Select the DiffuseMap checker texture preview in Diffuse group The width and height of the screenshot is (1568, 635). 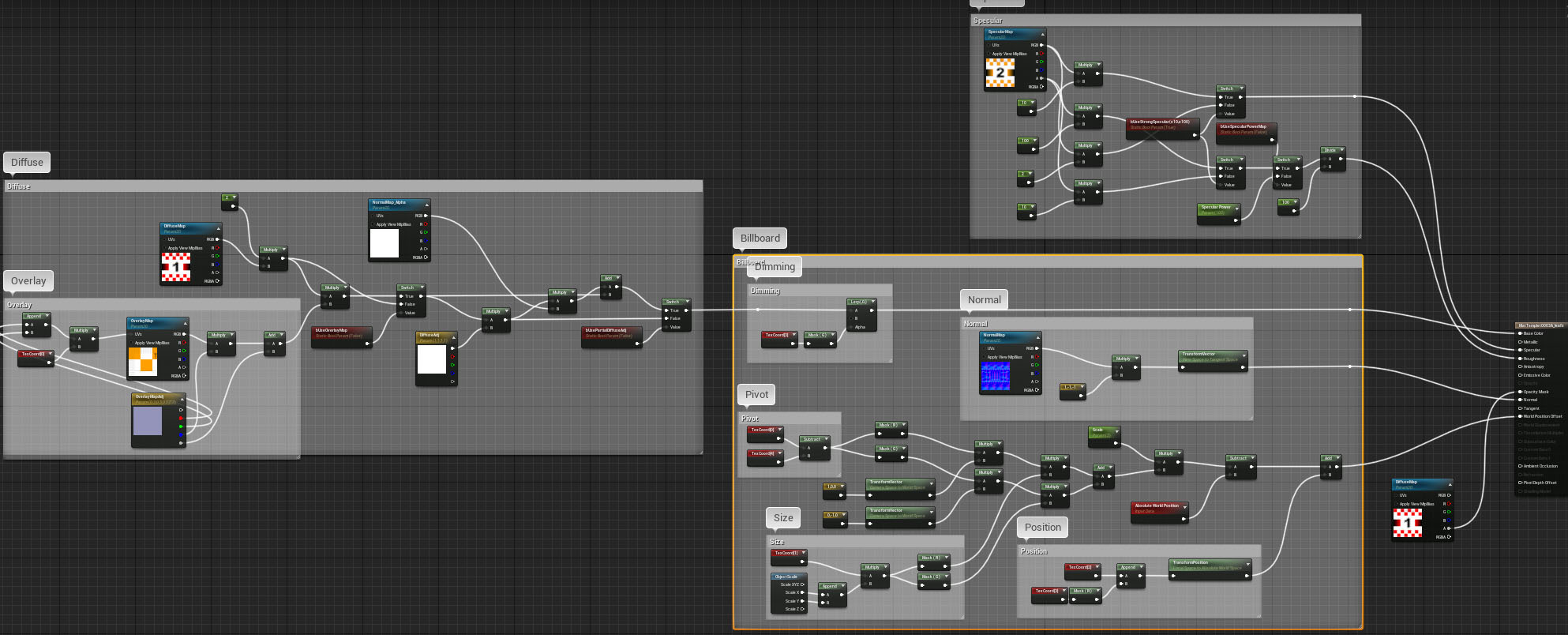(x=176, y=267)
